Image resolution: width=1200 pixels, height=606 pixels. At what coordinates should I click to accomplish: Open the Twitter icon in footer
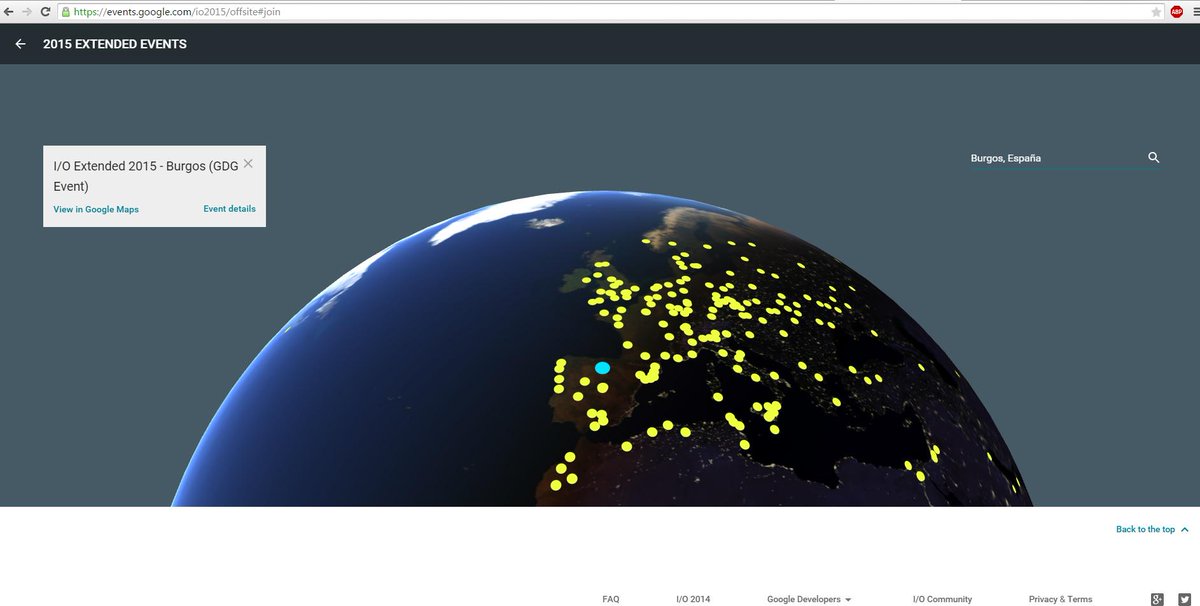tap(1184, 599)
